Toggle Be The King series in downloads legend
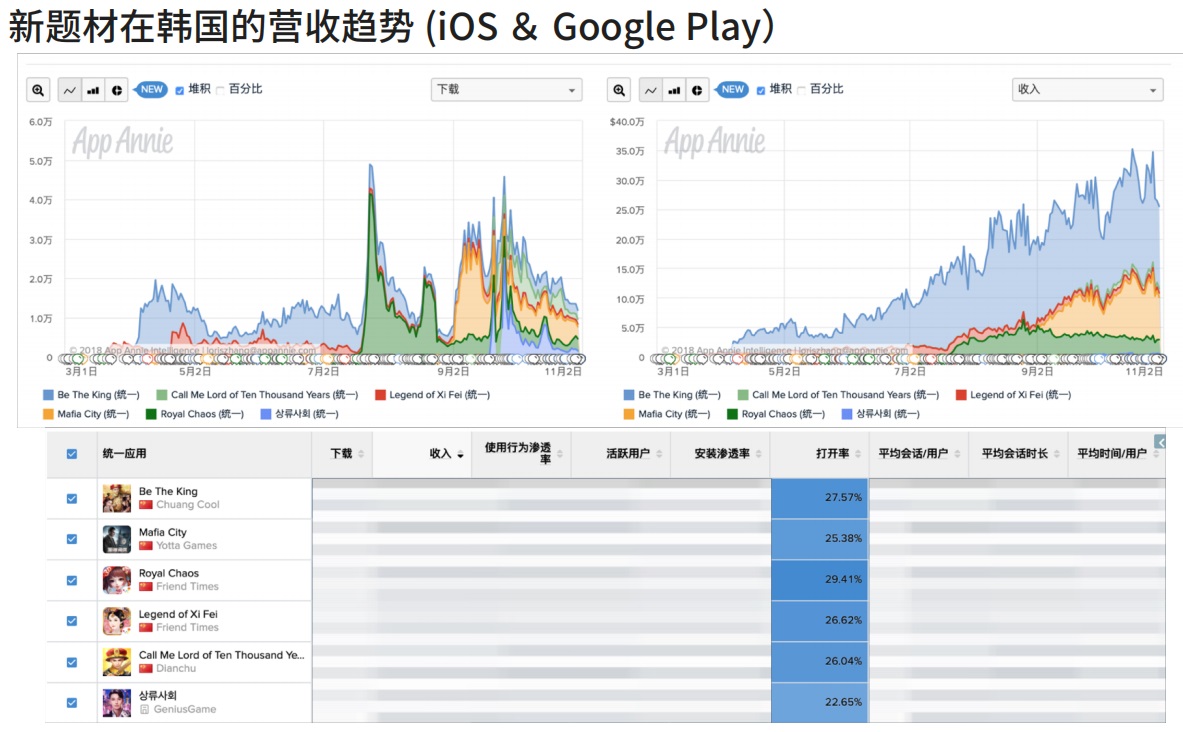The width and height of the screenshot is (1183, 732). (x=91, y=395)
